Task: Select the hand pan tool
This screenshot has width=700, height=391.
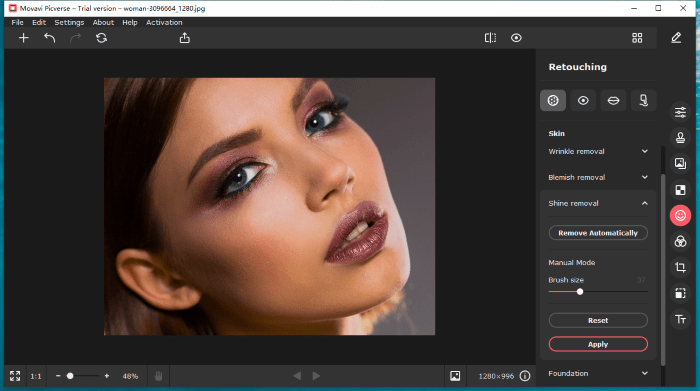Action: tap(158, 376)
